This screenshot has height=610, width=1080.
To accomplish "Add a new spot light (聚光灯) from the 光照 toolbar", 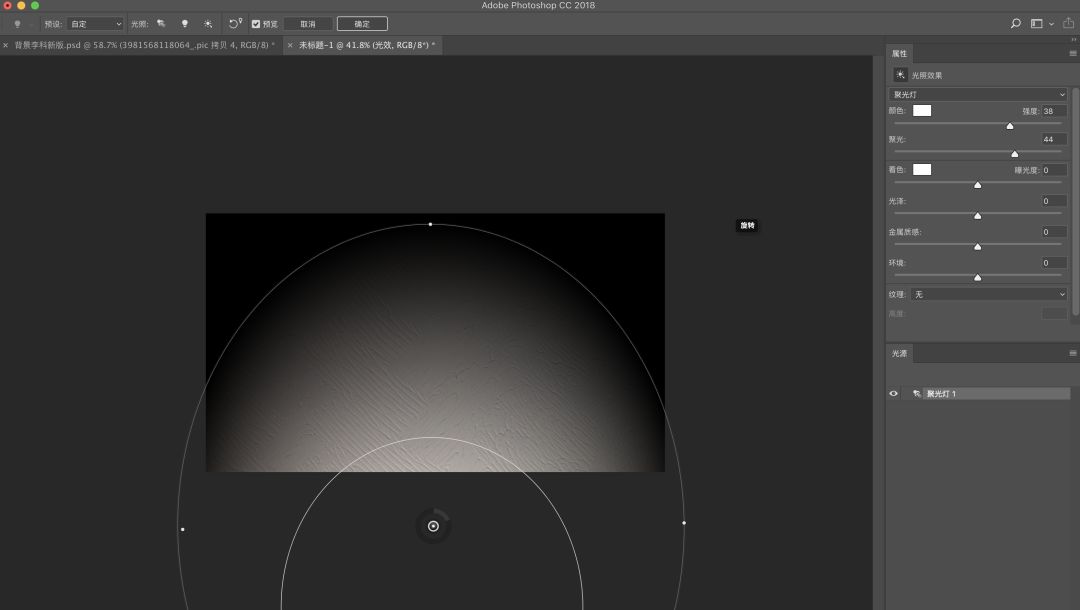I will (x=161, y=23).
